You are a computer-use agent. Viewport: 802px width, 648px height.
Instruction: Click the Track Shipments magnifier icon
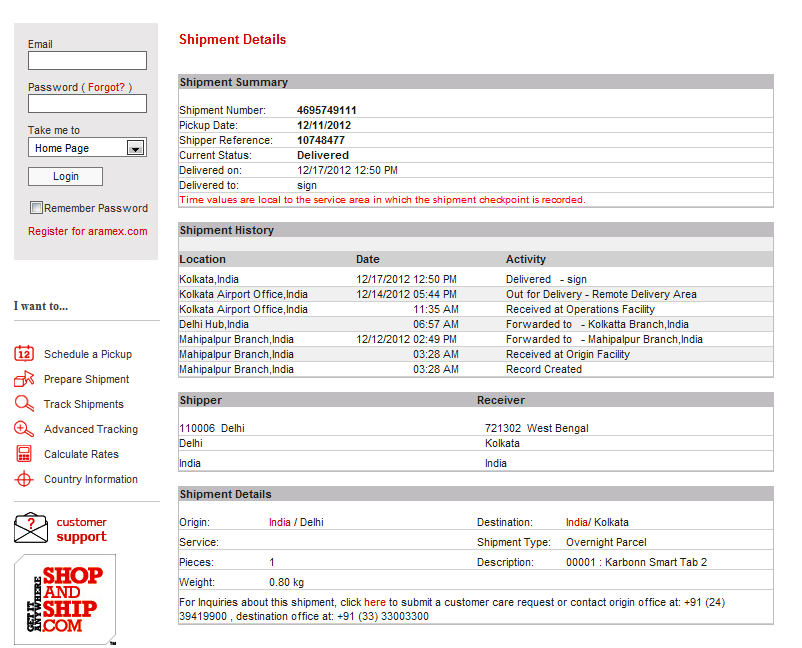[25, 404]
